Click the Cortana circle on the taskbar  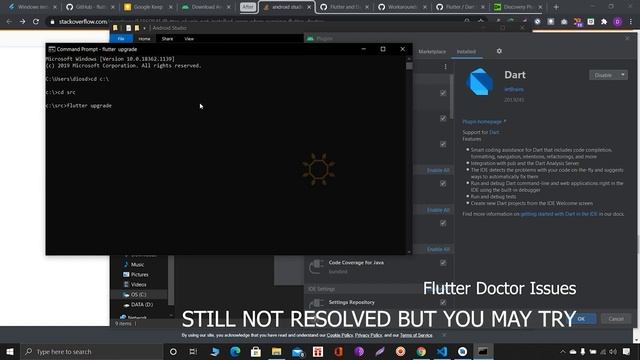point(173,351)
